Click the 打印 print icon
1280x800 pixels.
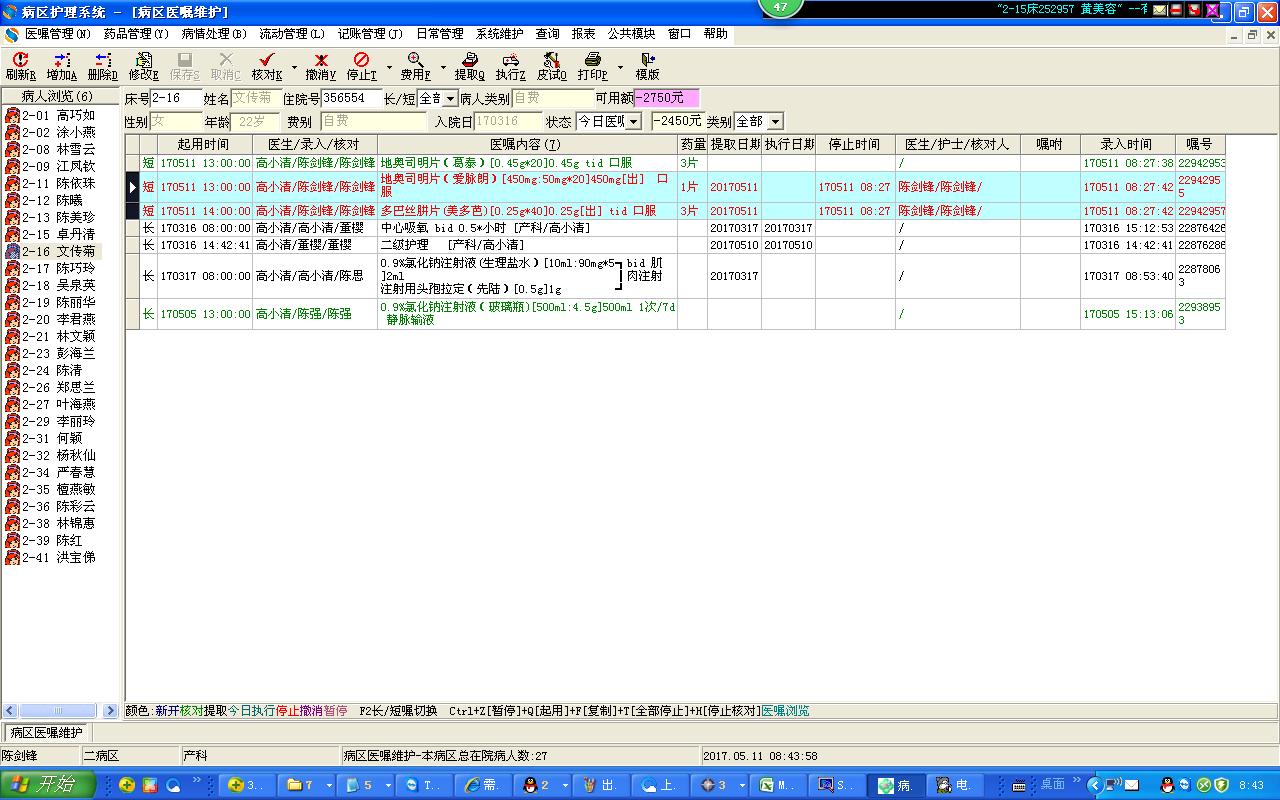[x=592, y=60]
